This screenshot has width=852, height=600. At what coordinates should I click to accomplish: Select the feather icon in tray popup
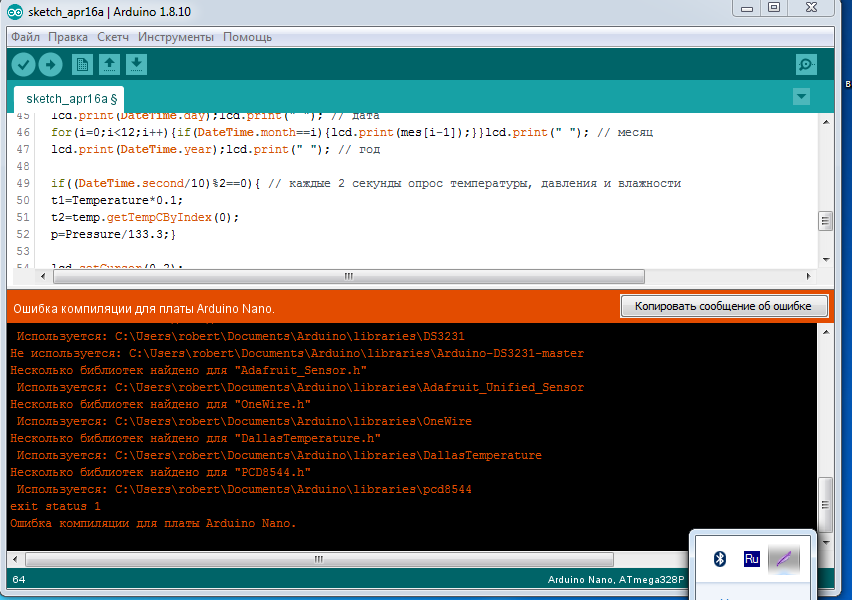pyautogui.click(x=784, y=559)
